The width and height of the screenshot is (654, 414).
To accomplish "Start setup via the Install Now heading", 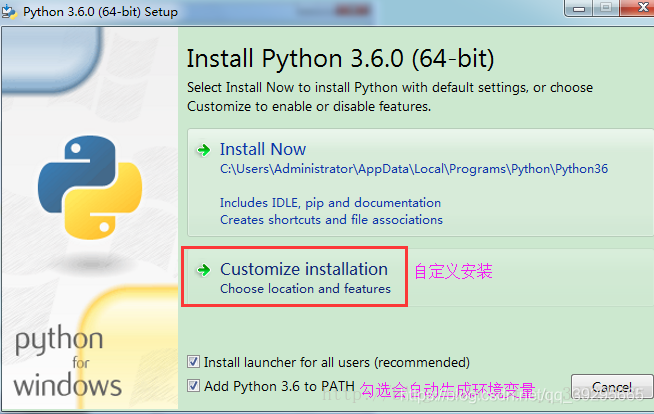I will tap(263, 149).
